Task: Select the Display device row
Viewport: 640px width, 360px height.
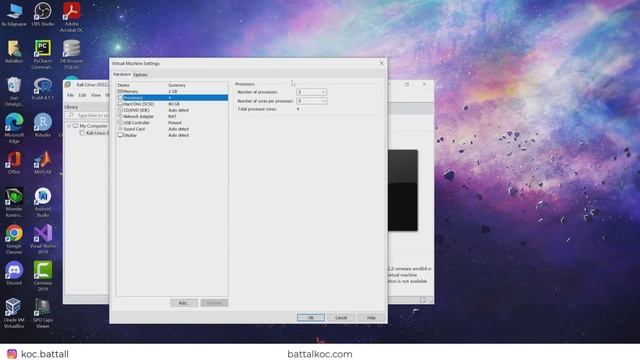Action: click(x=172, y=135)
